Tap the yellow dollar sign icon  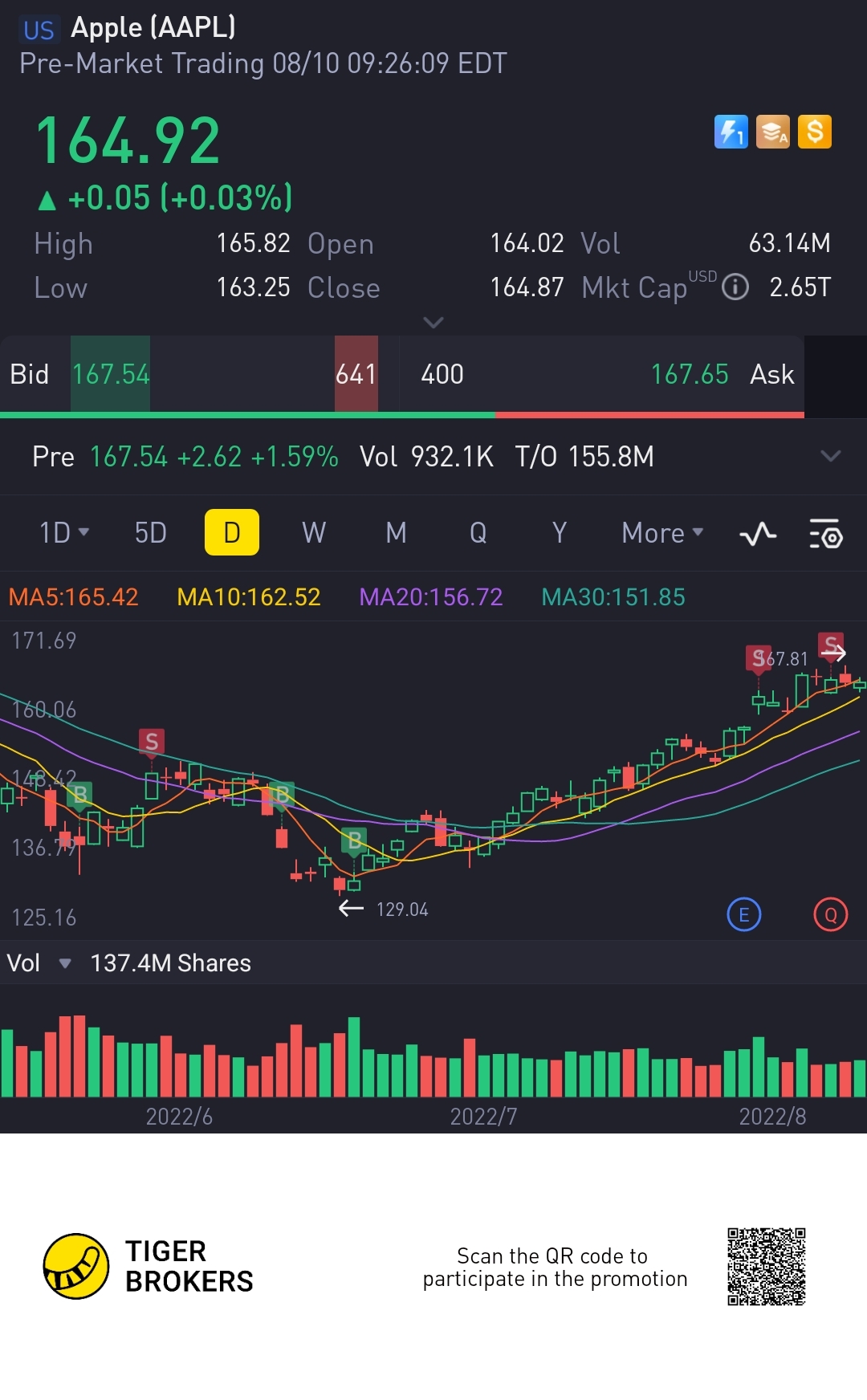tap(815, 132)
